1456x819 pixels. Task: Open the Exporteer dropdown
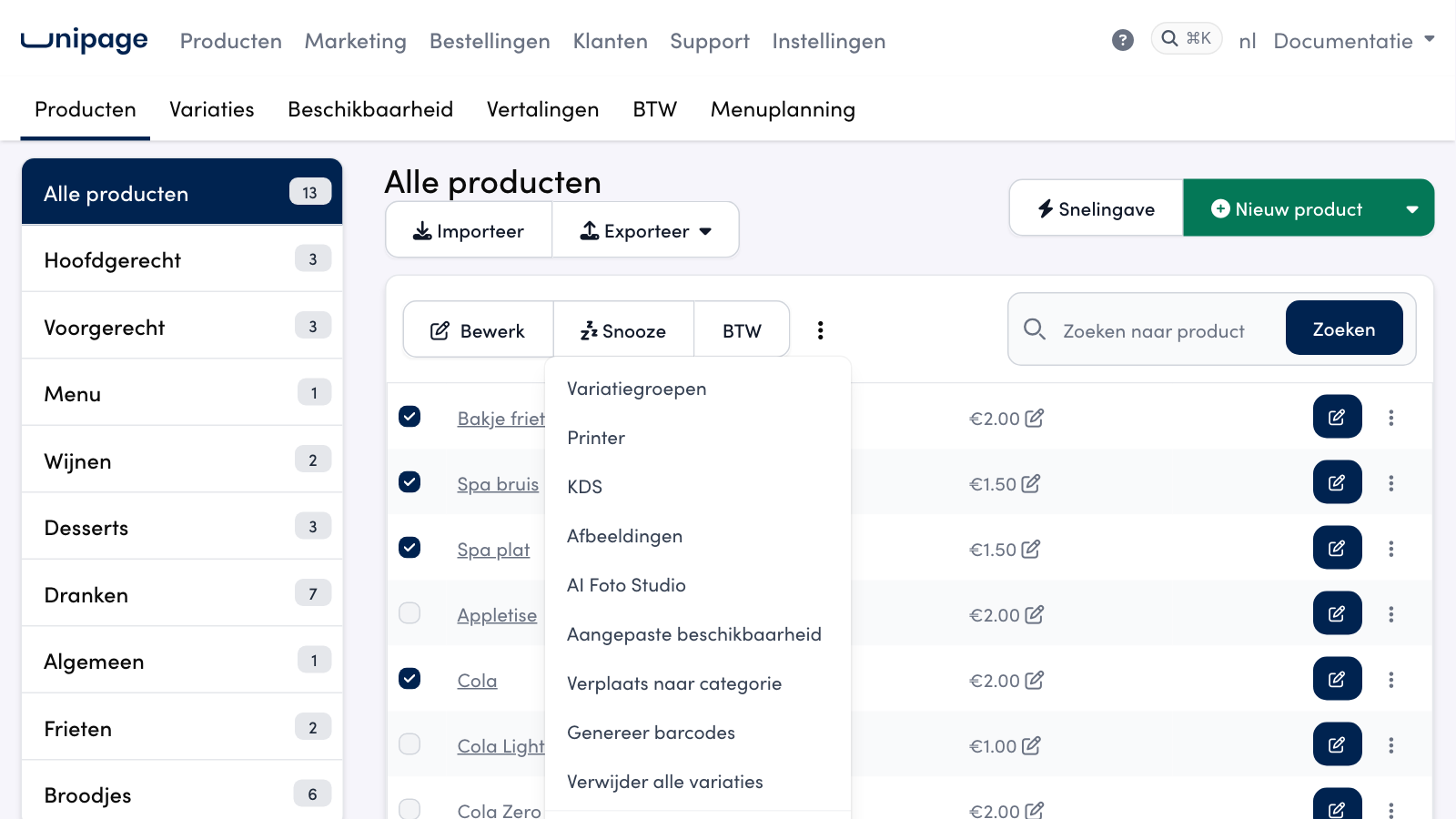point(645,231)
